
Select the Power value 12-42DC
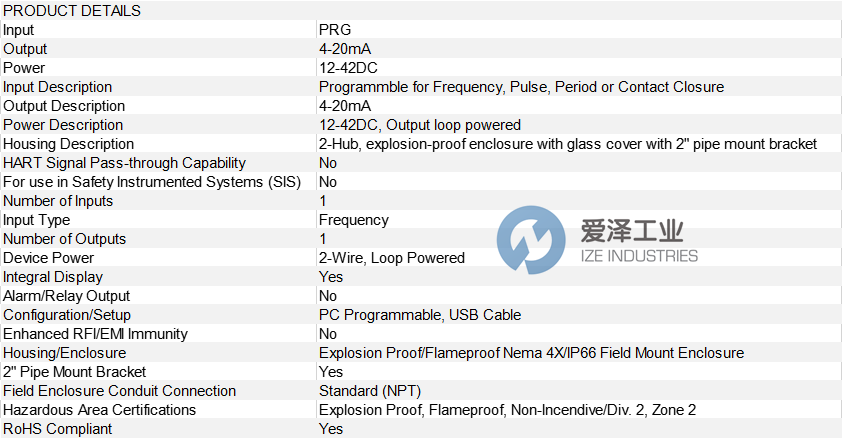tap(346, 68)
